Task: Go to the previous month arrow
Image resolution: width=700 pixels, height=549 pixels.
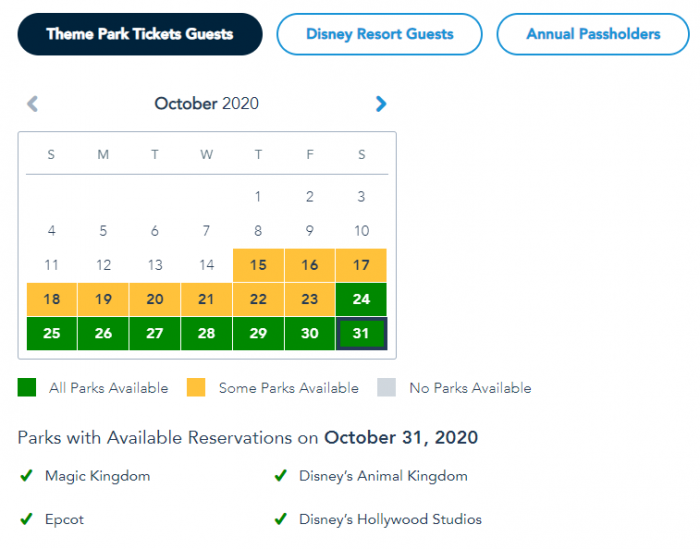Action: coord(32,103)
